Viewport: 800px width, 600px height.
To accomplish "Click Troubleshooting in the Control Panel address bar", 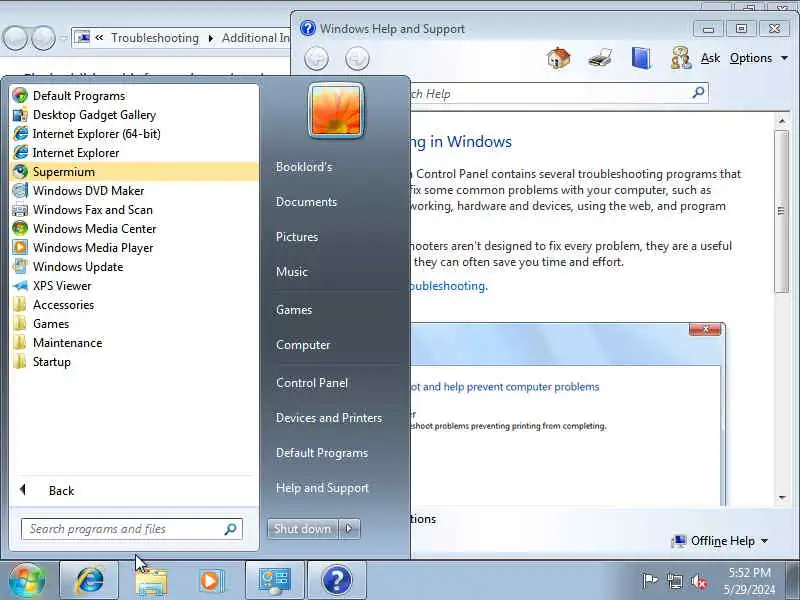I will pyautogui.click(x=155, y=38).
